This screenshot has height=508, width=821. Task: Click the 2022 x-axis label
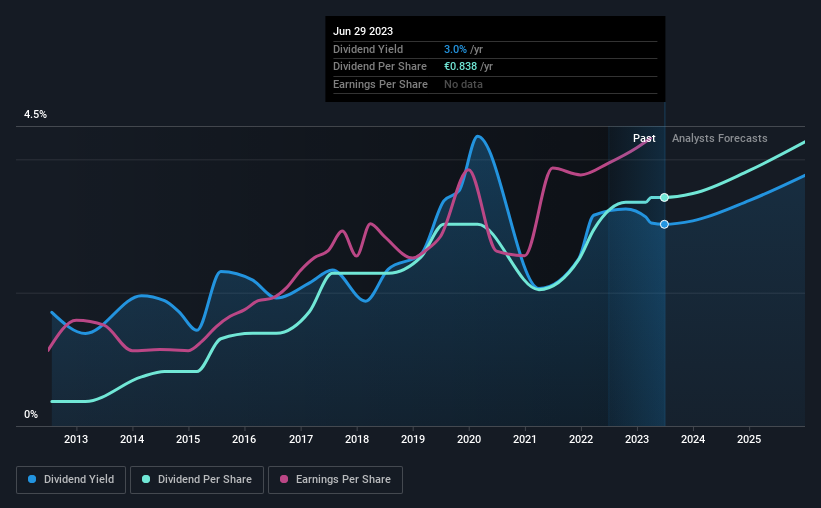(x=581, y=439)
